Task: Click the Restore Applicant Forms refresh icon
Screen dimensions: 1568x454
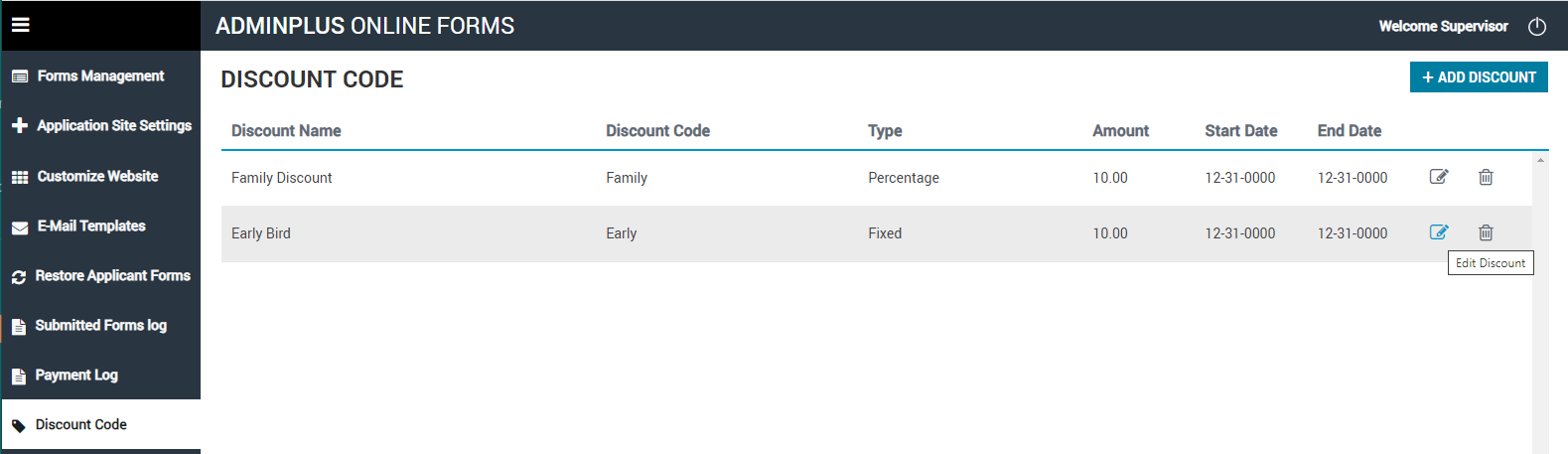Action: point(19,277)
